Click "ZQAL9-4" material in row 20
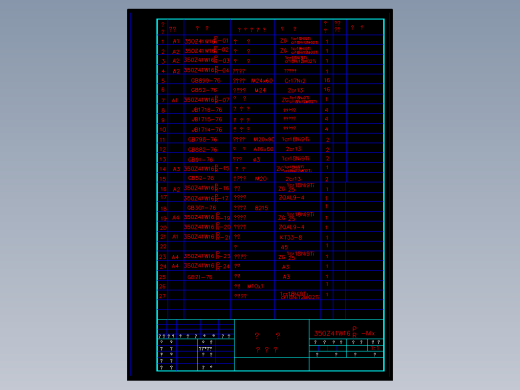 point(291,227)
